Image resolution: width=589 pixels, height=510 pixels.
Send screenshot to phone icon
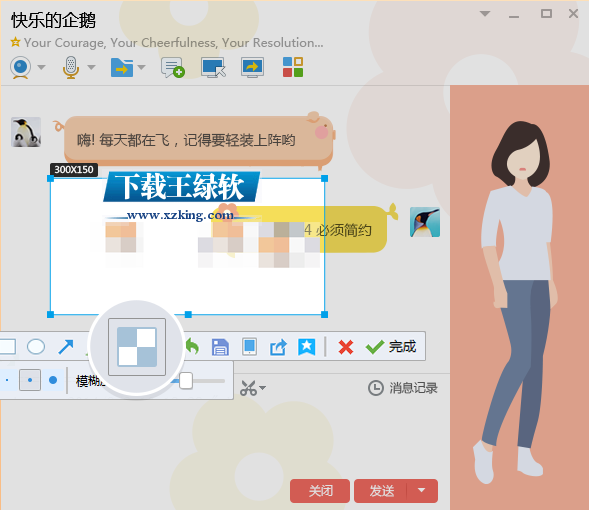click(249, 347)
